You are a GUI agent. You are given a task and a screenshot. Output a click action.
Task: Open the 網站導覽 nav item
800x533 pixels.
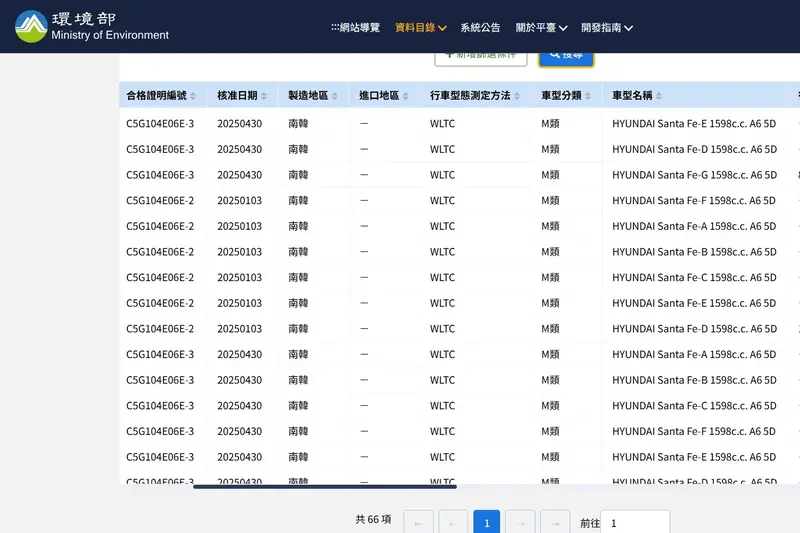[356, 28]
